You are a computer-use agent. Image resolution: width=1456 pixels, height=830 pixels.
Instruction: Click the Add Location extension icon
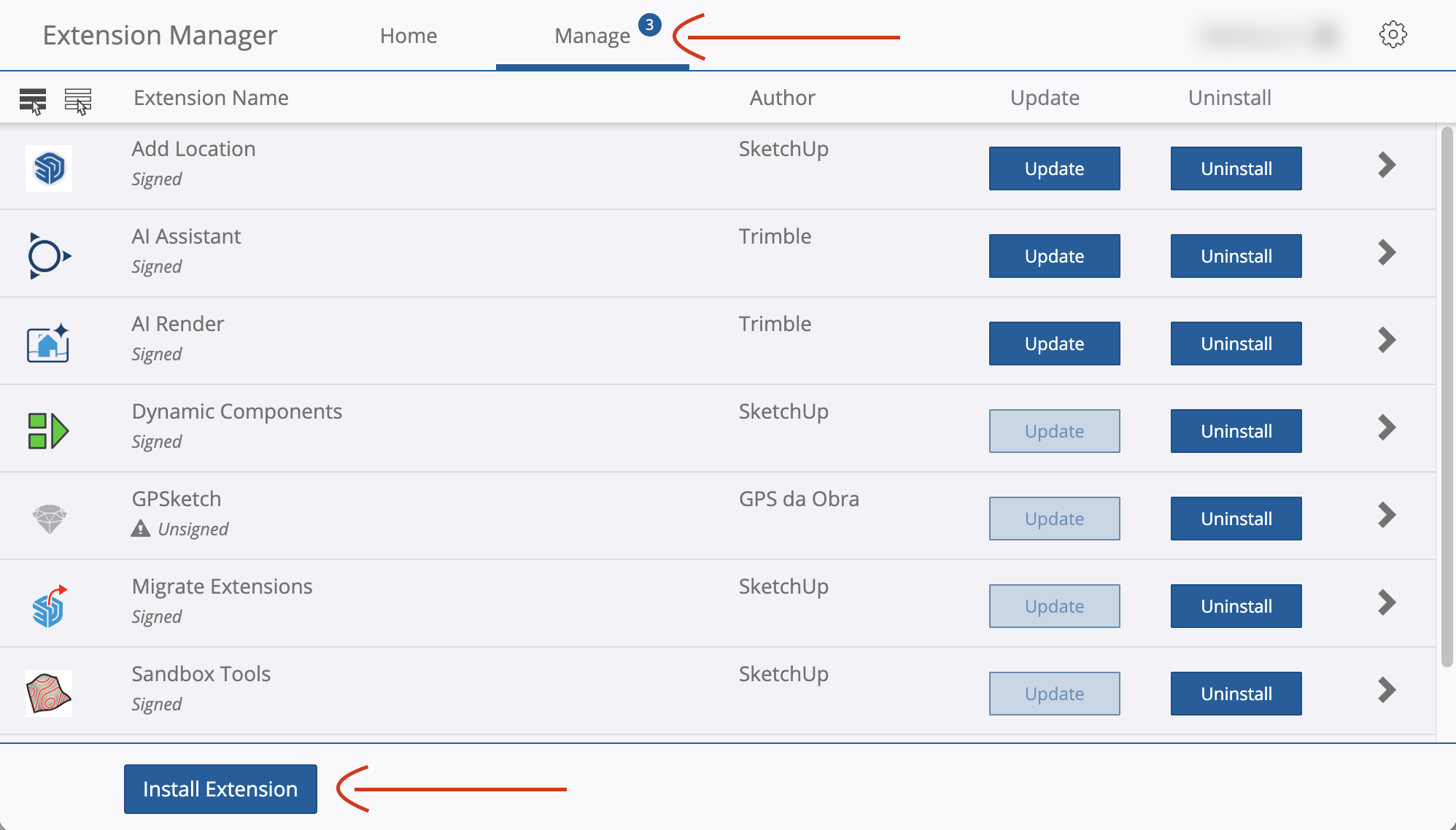tap(49, 168)
